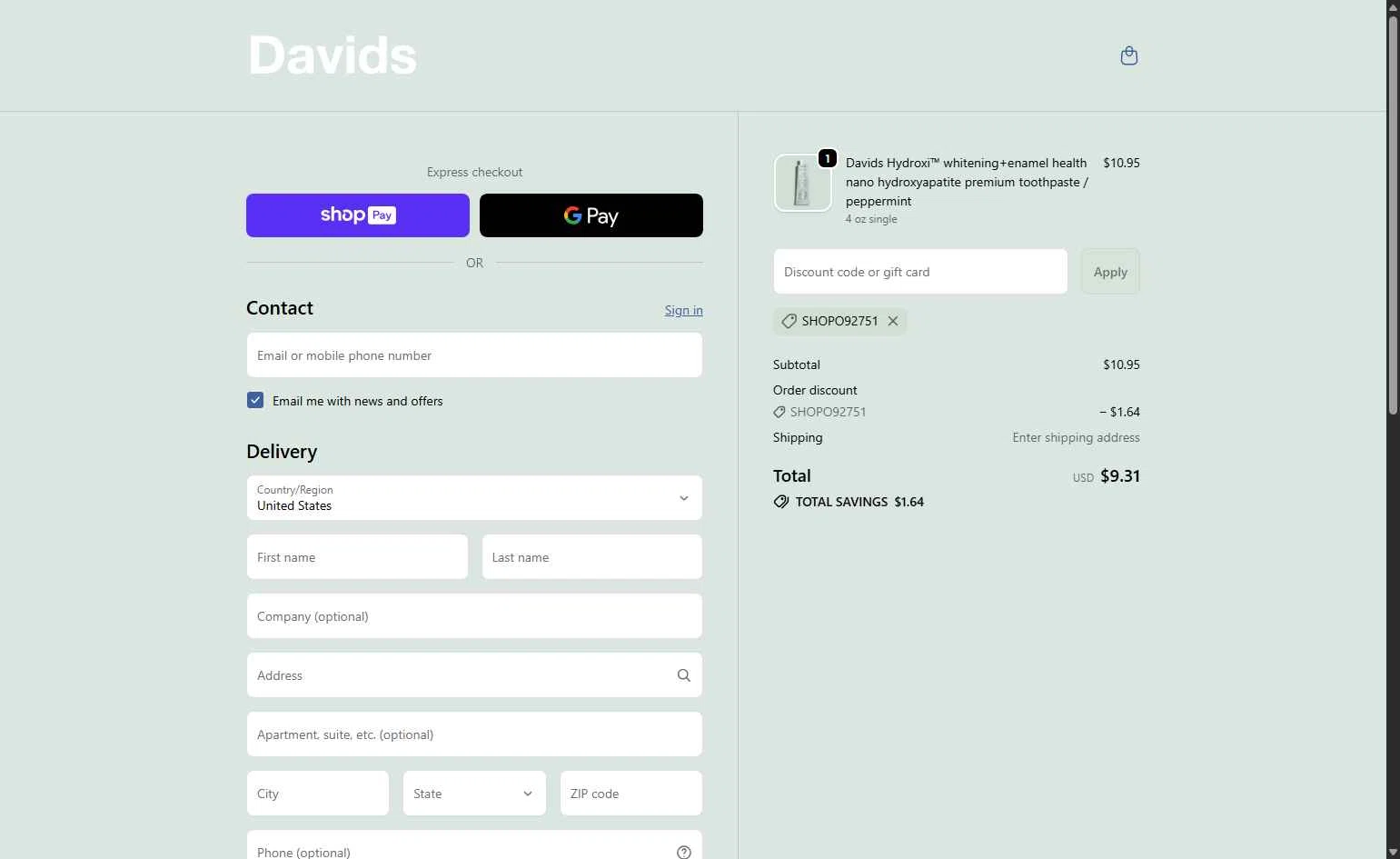The image size is (1400, 859).
Task: Focus the Email or mobile phone number field
Action: 474,355
